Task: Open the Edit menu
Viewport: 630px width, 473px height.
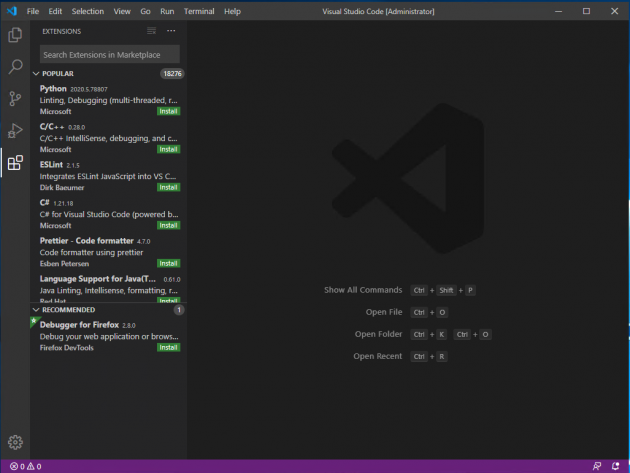Action: pos(55,11)
